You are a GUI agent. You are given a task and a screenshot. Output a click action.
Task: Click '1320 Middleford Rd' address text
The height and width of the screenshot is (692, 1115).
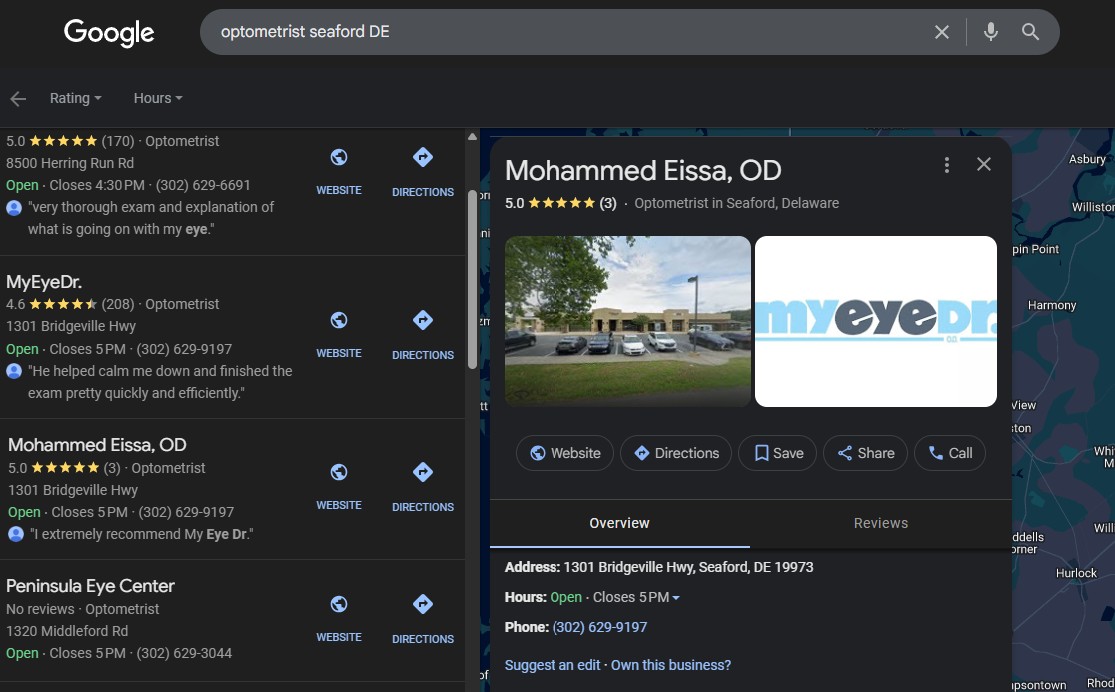pos(67,632)
